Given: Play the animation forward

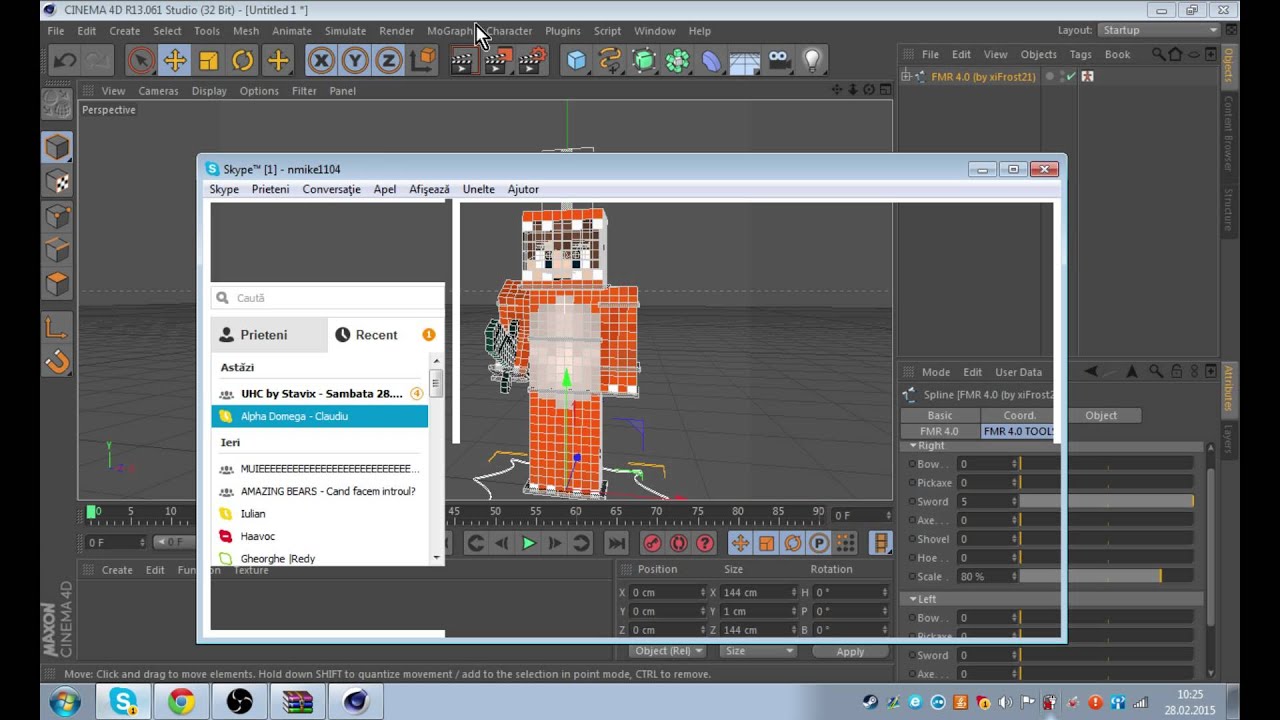Looking at the screenshot, I should (x=528, y=543).
